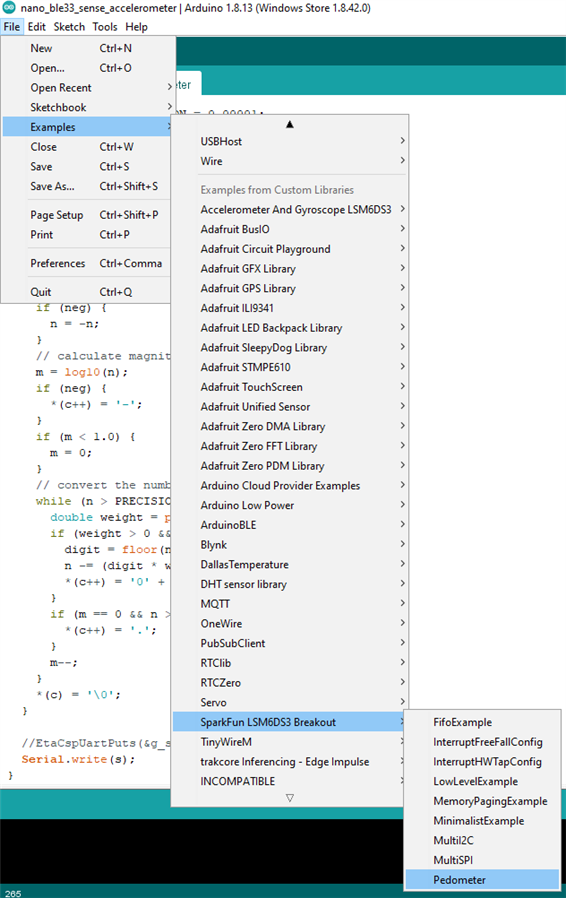The image size is (566, 898).
Task: Expand the Sketchbook submenu
Action: (86, 107)
